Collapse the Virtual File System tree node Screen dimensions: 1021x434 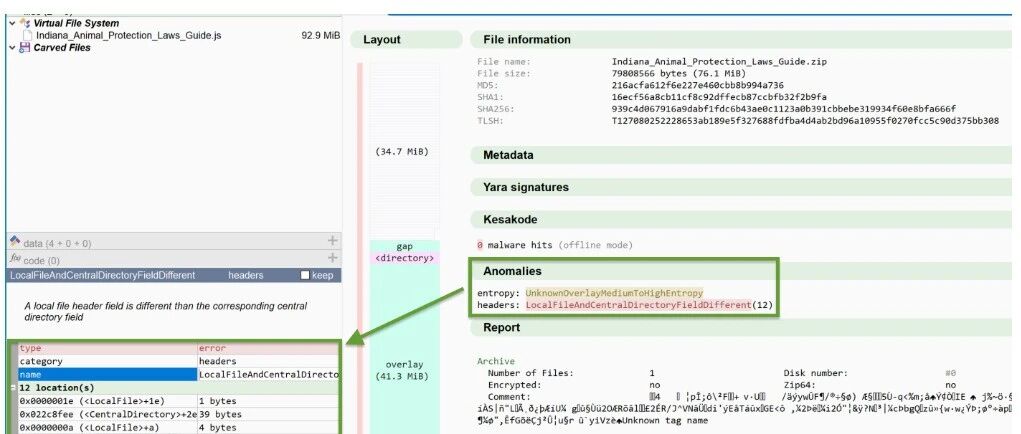[12, 23]
